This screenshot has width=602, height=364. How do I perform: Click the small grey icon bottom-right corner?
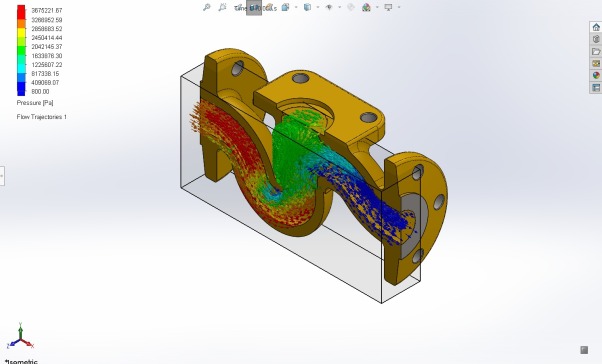(584, 350)
